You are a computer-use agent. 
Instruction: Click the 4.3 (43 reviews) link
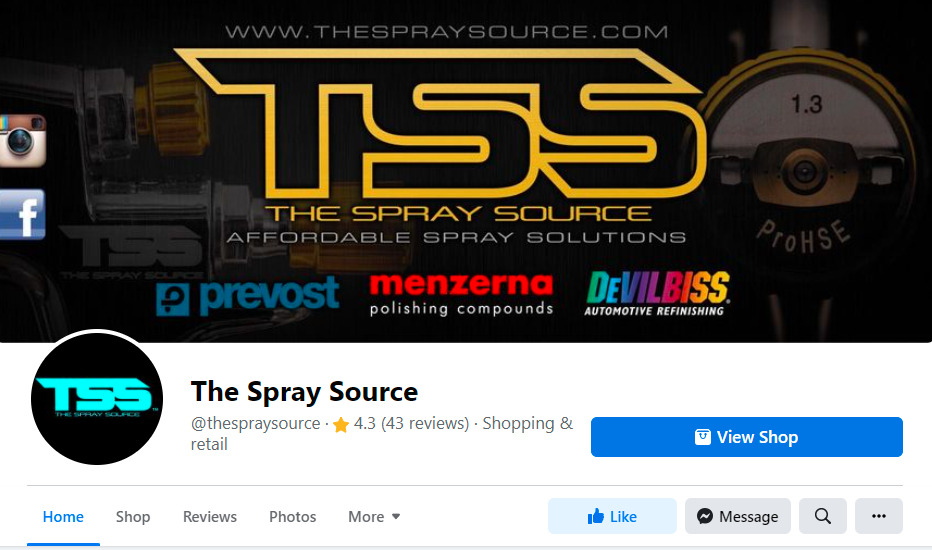click(x=411, y=423)
